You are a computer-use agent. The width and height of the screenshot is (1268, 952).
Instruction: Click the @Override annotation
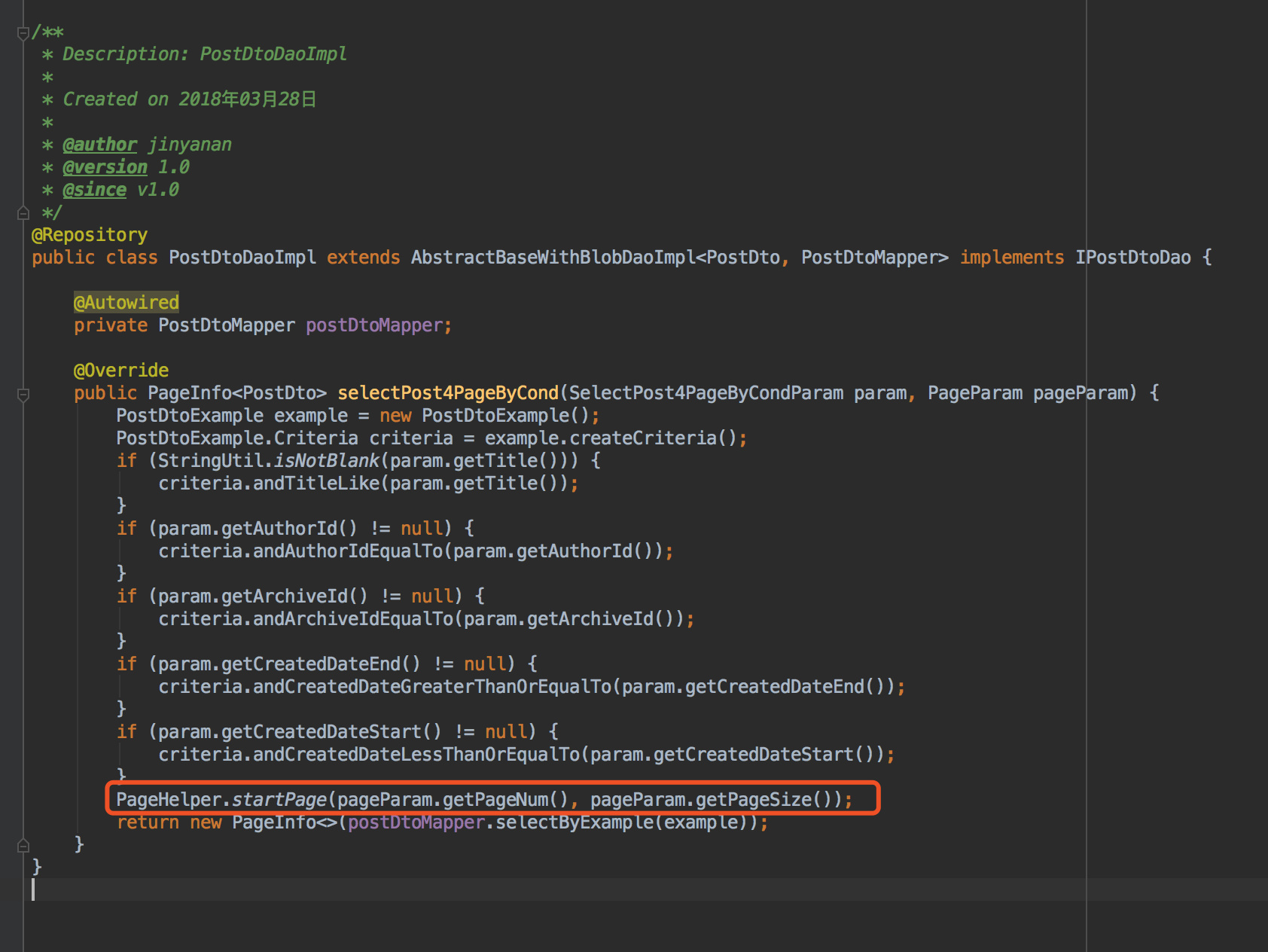[x=121, y=371]
